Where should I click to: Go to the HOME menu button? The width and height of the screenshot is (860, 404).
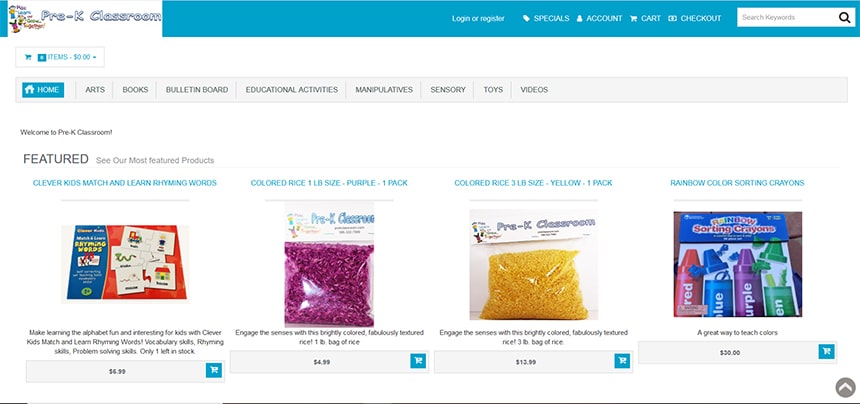(x=43, y=90)
